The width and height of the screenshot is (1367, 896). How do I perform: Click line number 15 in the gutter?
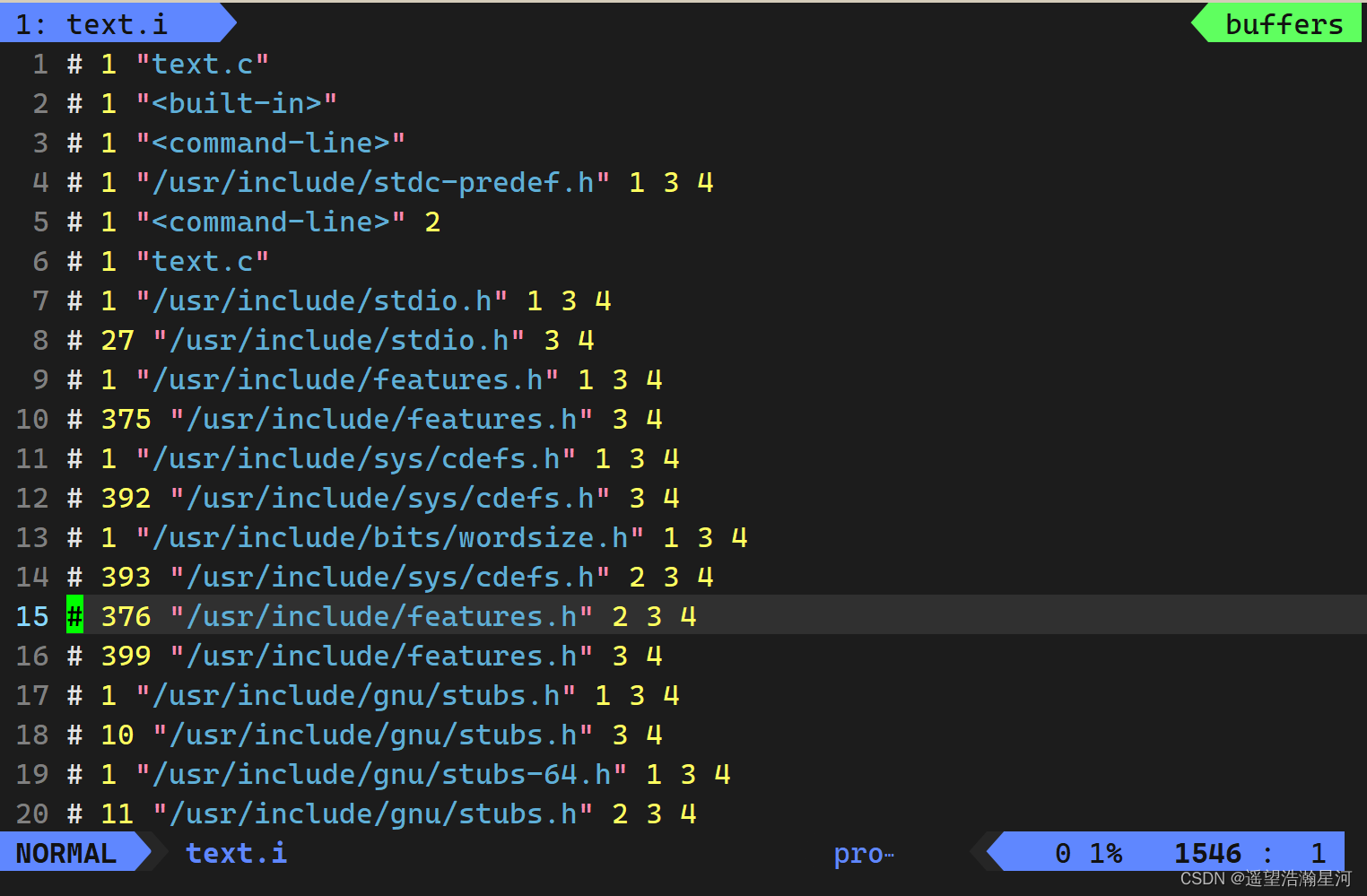coord(32,616)
